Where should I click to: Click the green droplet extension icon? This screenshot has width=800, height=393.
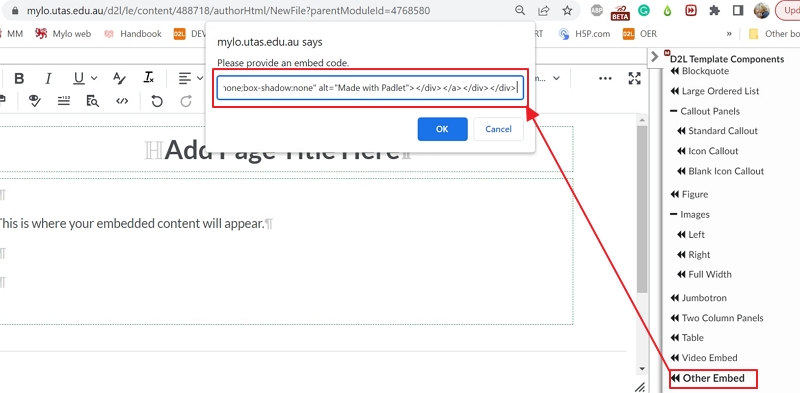pyautogui.click(x=668, y=10)
